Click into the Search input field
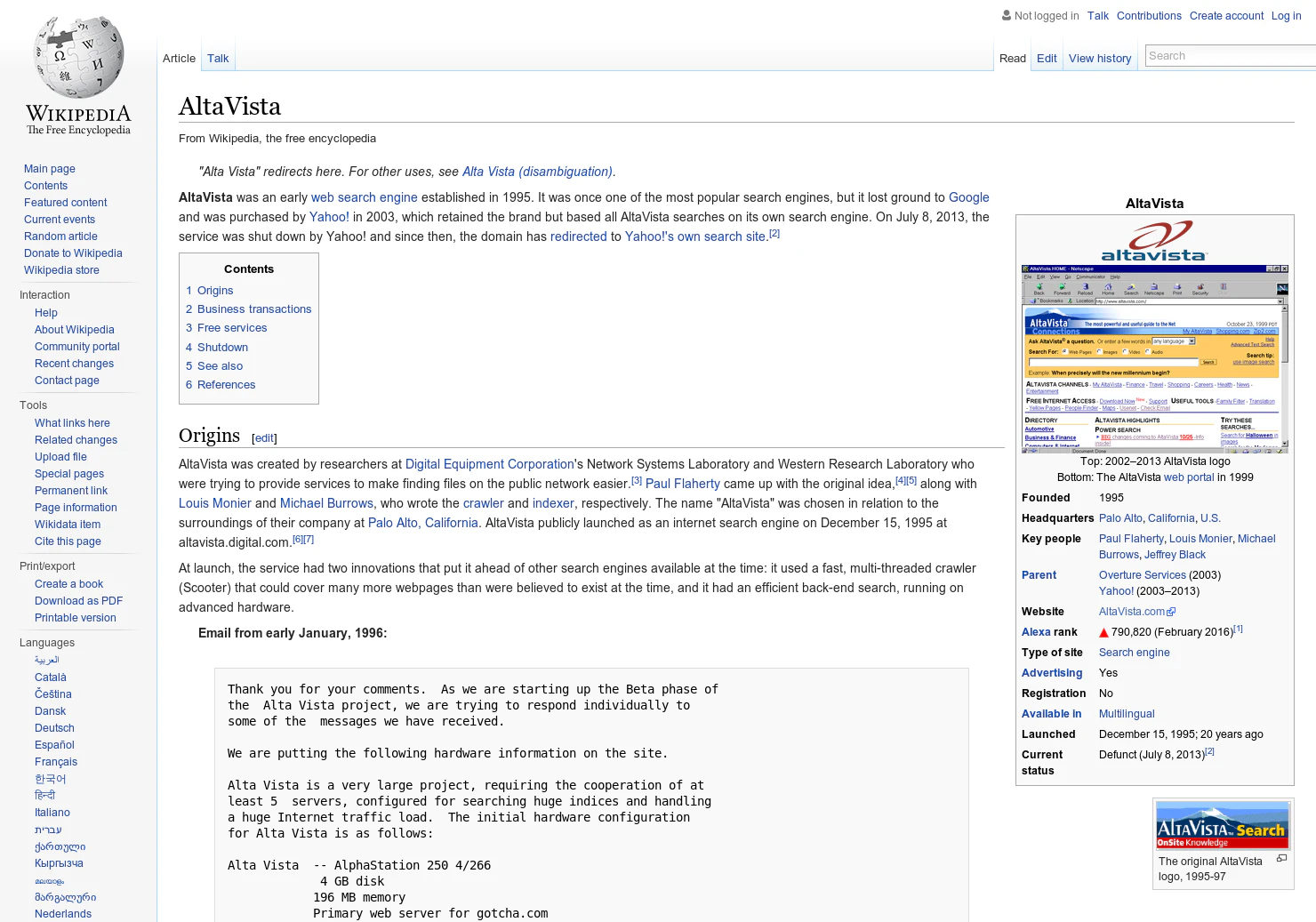The image size is (1316, 922). coord(1231,55)
